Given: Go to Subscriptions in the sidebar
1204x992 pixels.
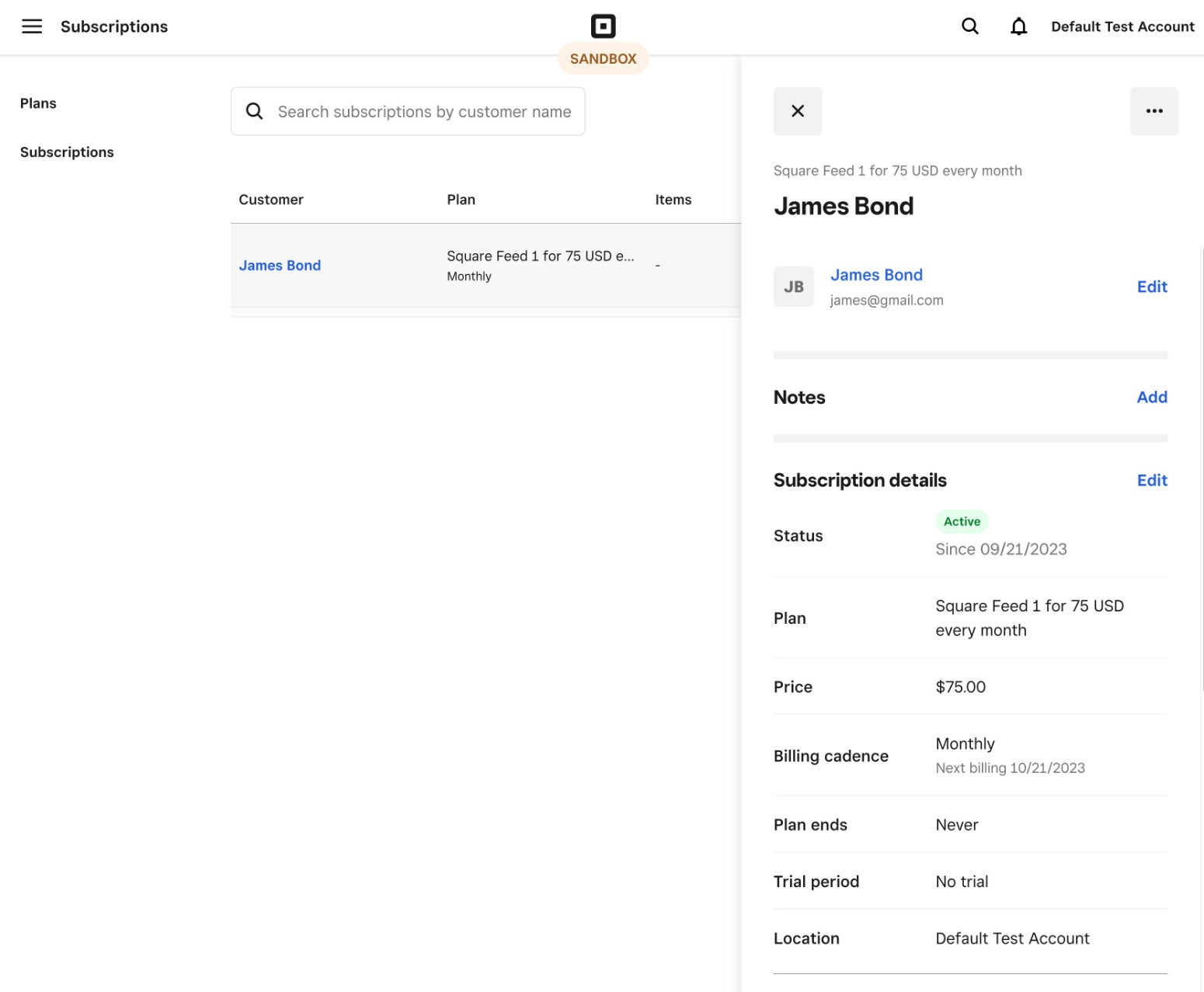Looking at the screenshot, I should (x=67, y=152).
